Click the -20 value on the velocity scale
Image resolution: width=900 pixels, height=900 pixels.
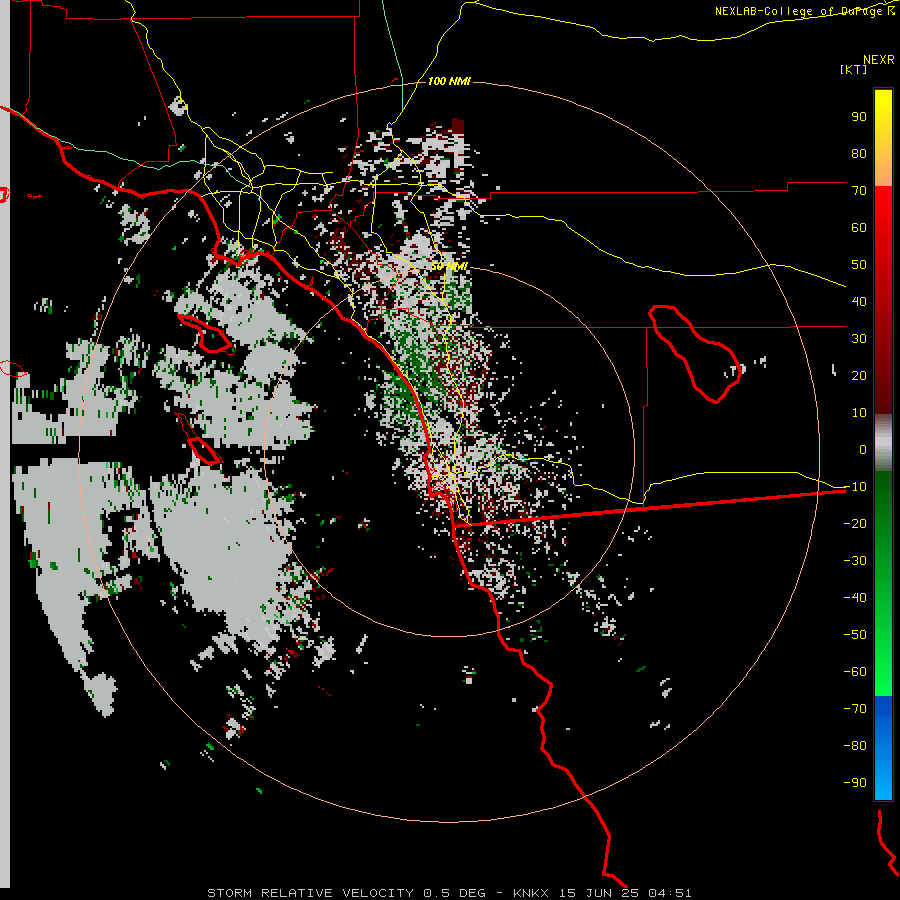click(x=855, y=524)
